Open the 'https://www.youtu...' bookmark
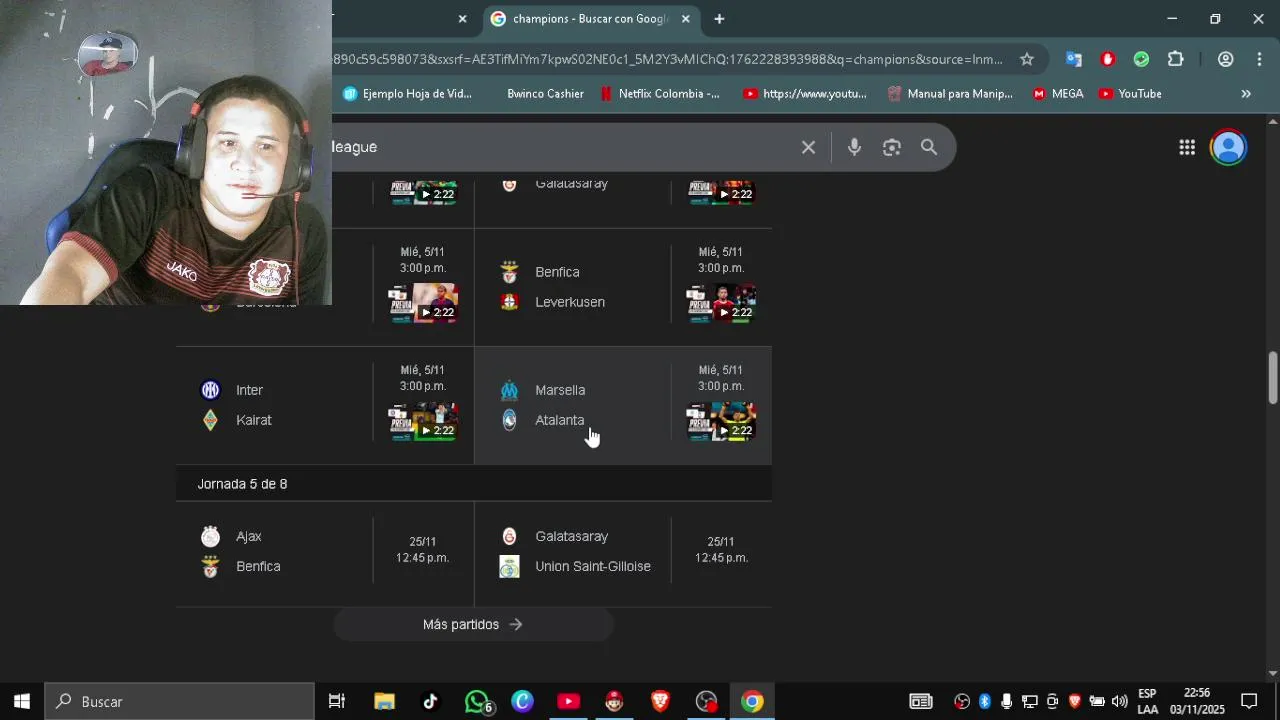The width and height of the screenshot is (1280, 720). tap(805, 94)
